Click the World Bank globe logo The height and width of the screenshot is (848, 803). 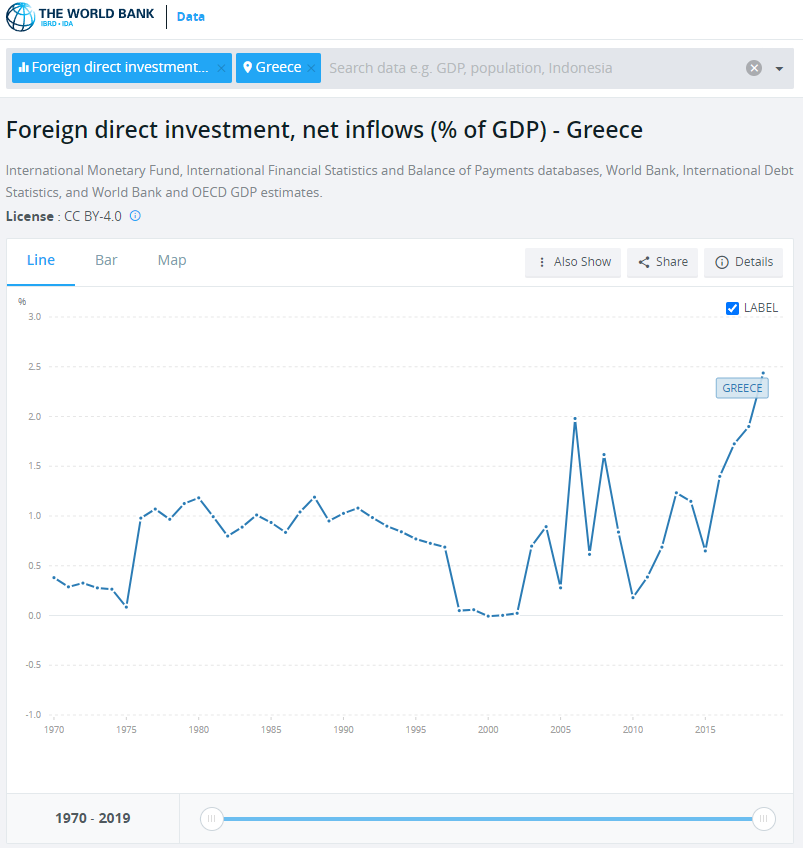[20, 17]
